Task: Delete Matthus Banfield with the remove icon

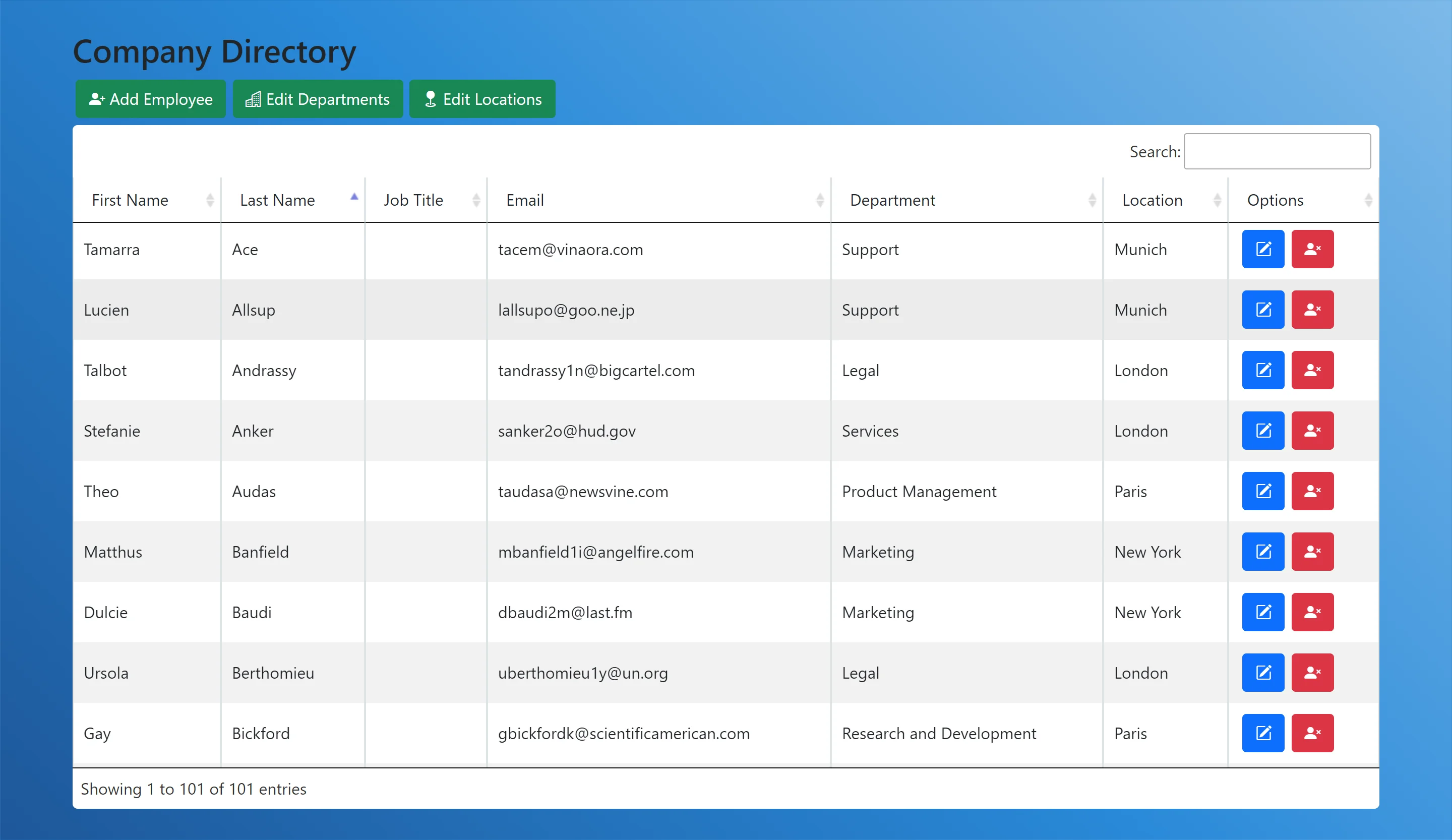Action: tap(1312, 552)
